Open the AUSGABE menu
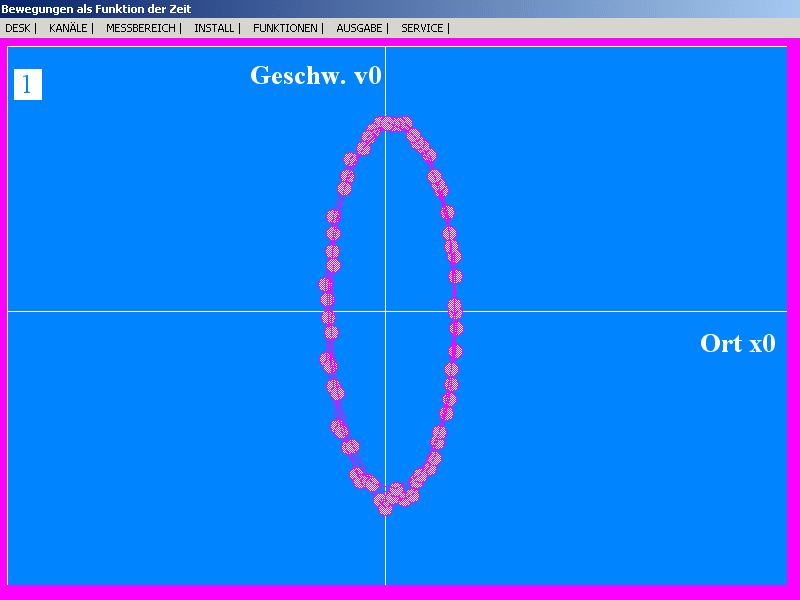Image resolution: width=800 pixels, height=600 pixels. click(x=359, y=28)
